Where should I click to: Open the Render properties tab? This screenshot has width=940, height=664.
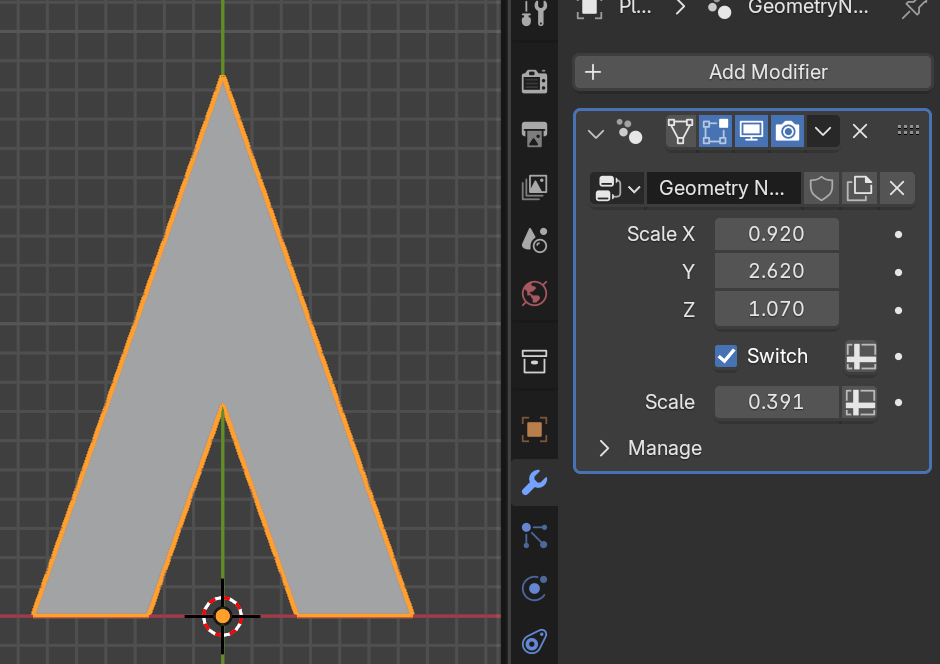pyautogui.click(x=534, y=81)
